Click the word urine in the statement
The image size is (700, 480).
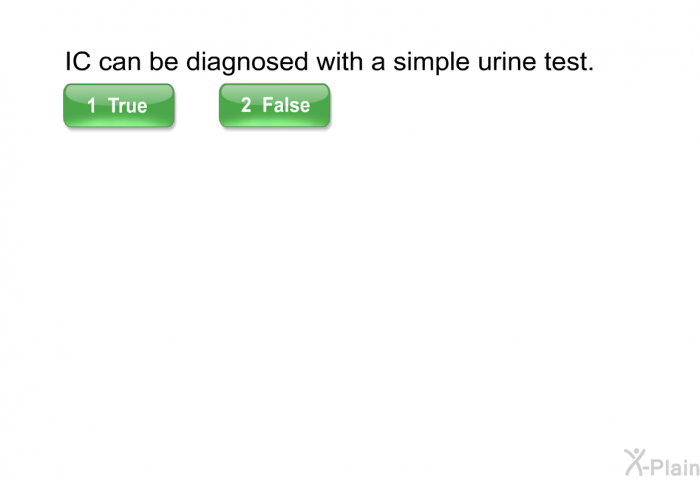(507, 62)
